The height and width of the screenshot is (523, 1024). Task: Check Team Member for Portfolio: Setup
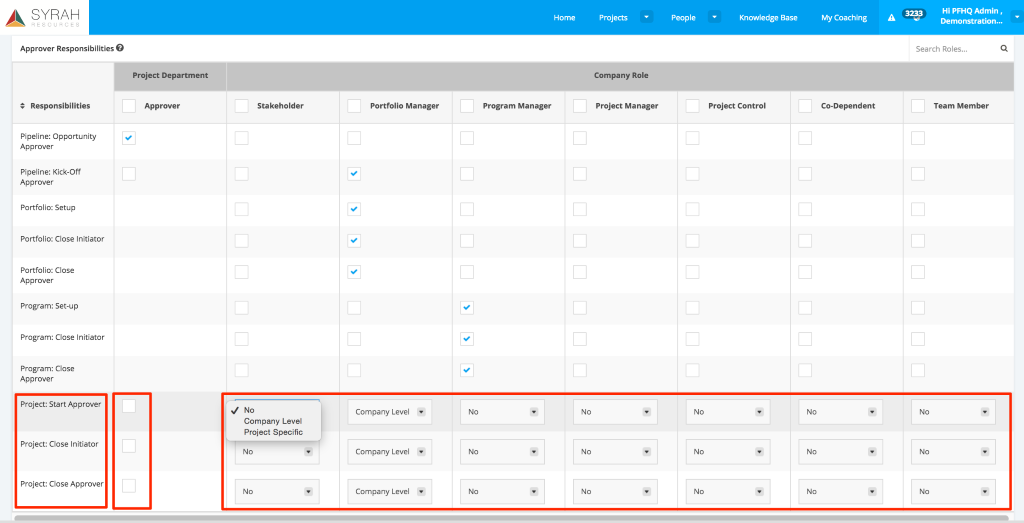pyautogui.click(x=918, y=209)
